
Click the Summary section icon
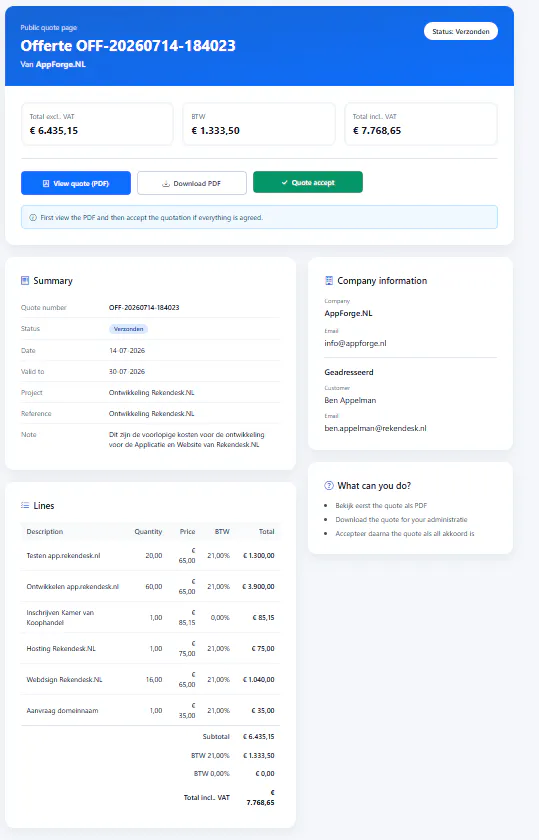coord(25,281)
